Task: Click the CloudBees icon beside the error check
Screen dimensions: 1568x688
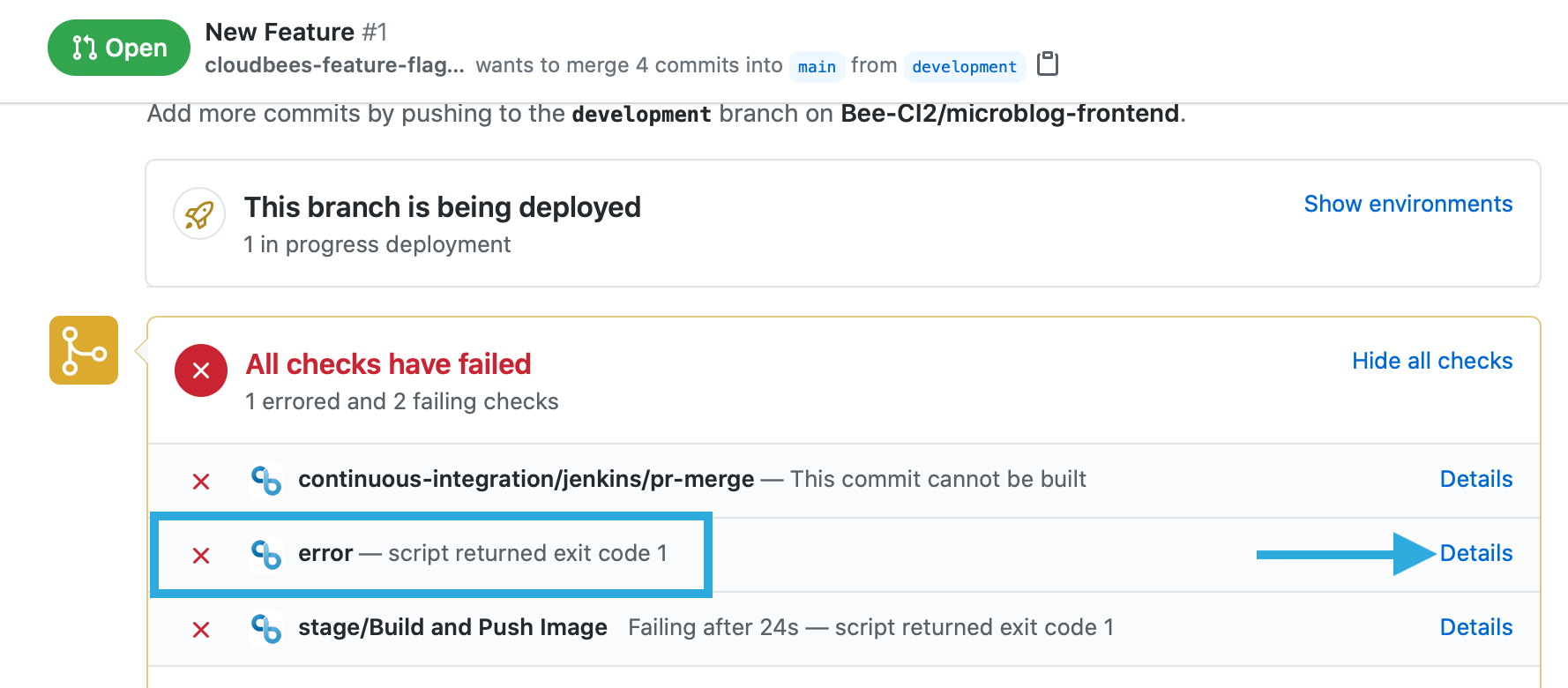Action: tap(266, 554)
